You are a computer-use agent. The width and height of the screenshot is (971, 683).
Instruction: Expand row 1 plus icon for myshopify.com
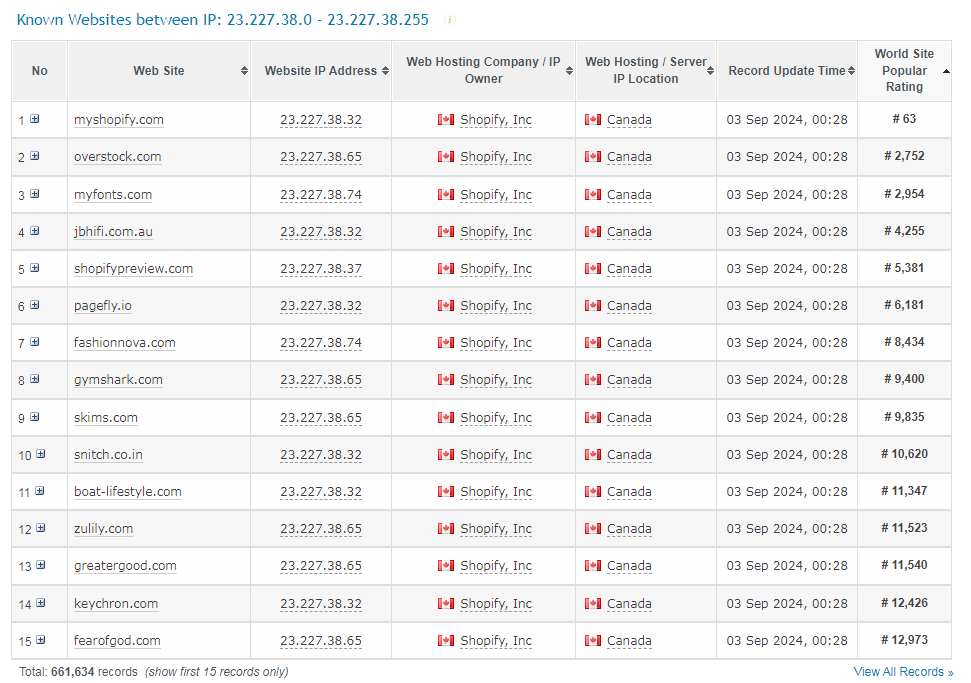coord(35,119)
